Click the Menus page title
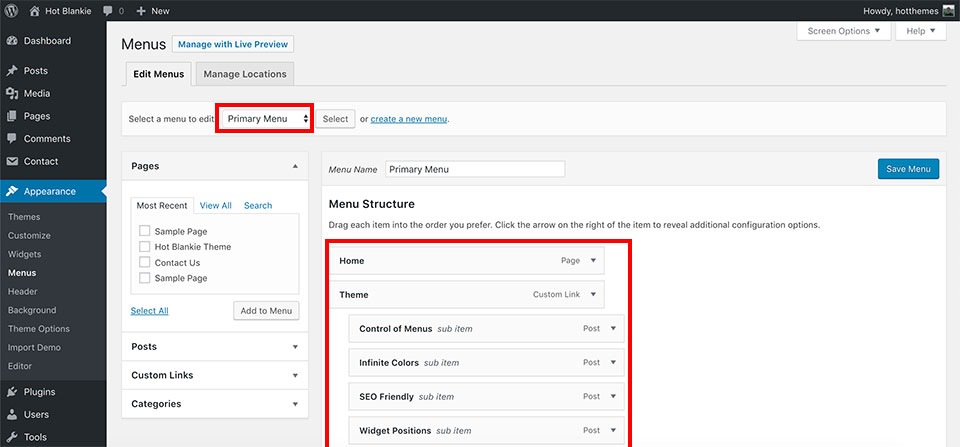This screenshot has height=447, width=960. point(143,45)
